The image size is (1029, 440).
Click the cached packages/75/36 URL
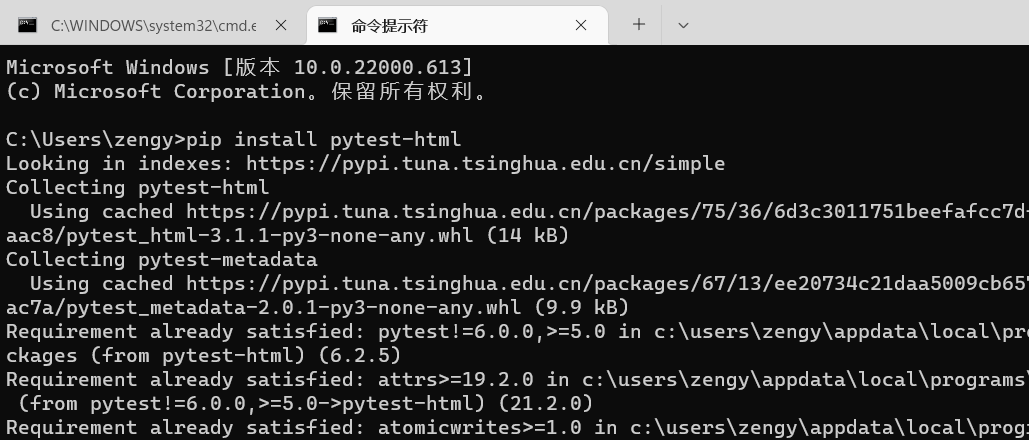(608, 211)
